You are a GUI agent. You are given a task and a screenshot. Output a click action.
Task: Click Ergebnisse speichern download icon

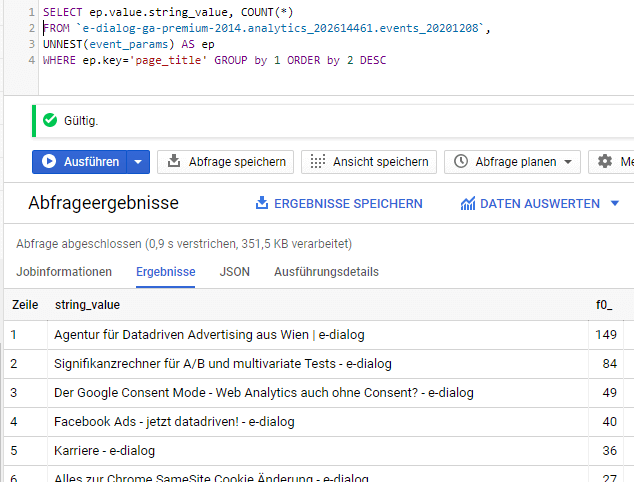pyautogui.click(x=262, y=204)
